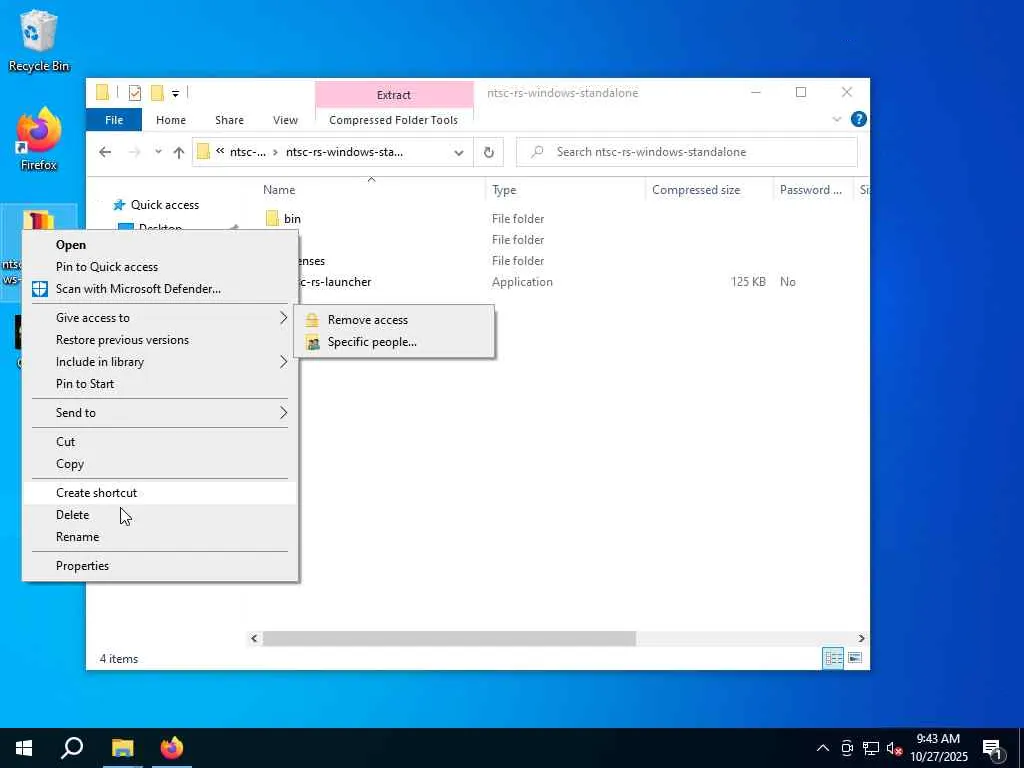
Task: Click the Extract contextual tab
Action: click(394, 95)
